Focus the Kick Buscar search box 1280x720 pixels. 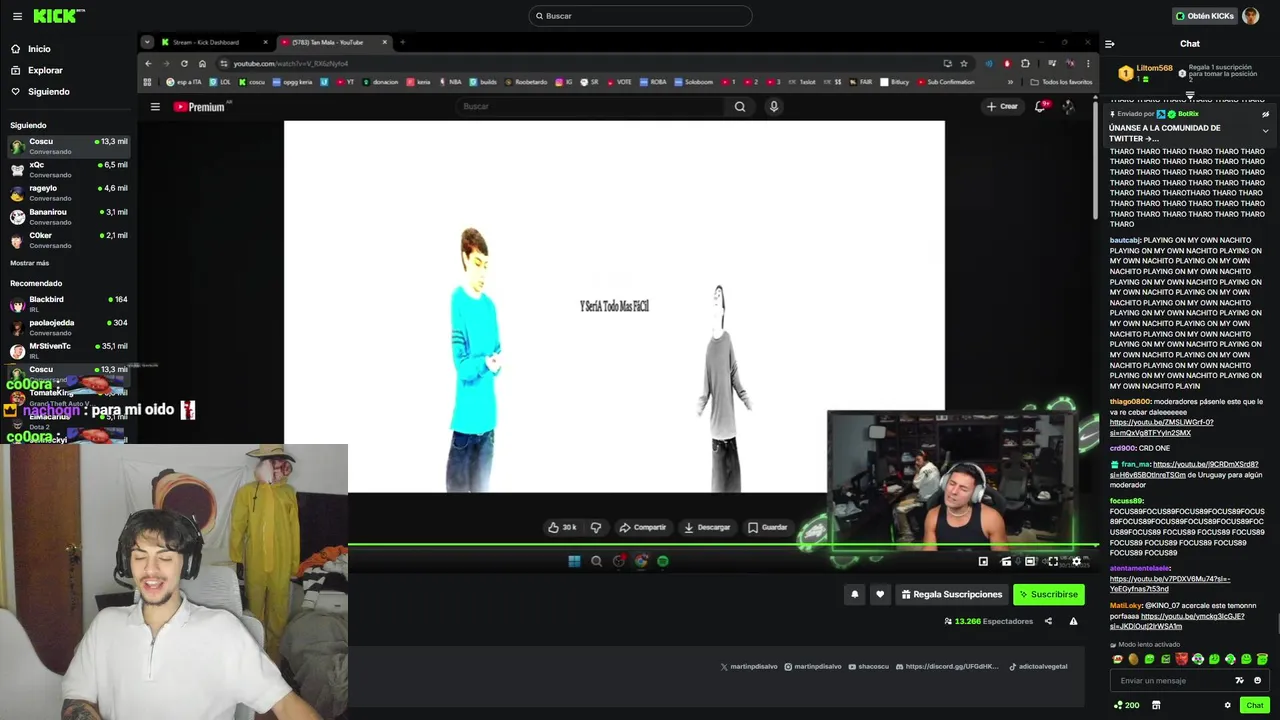pyautogui.click(x=640, y=16)
